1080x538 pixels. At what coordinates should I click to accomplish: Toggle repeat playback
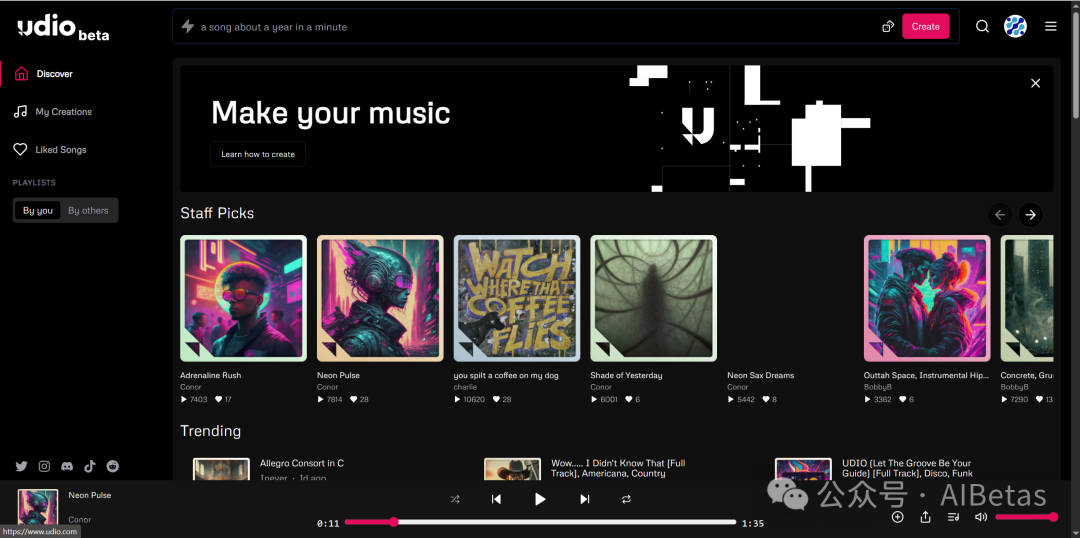(626, 499)
